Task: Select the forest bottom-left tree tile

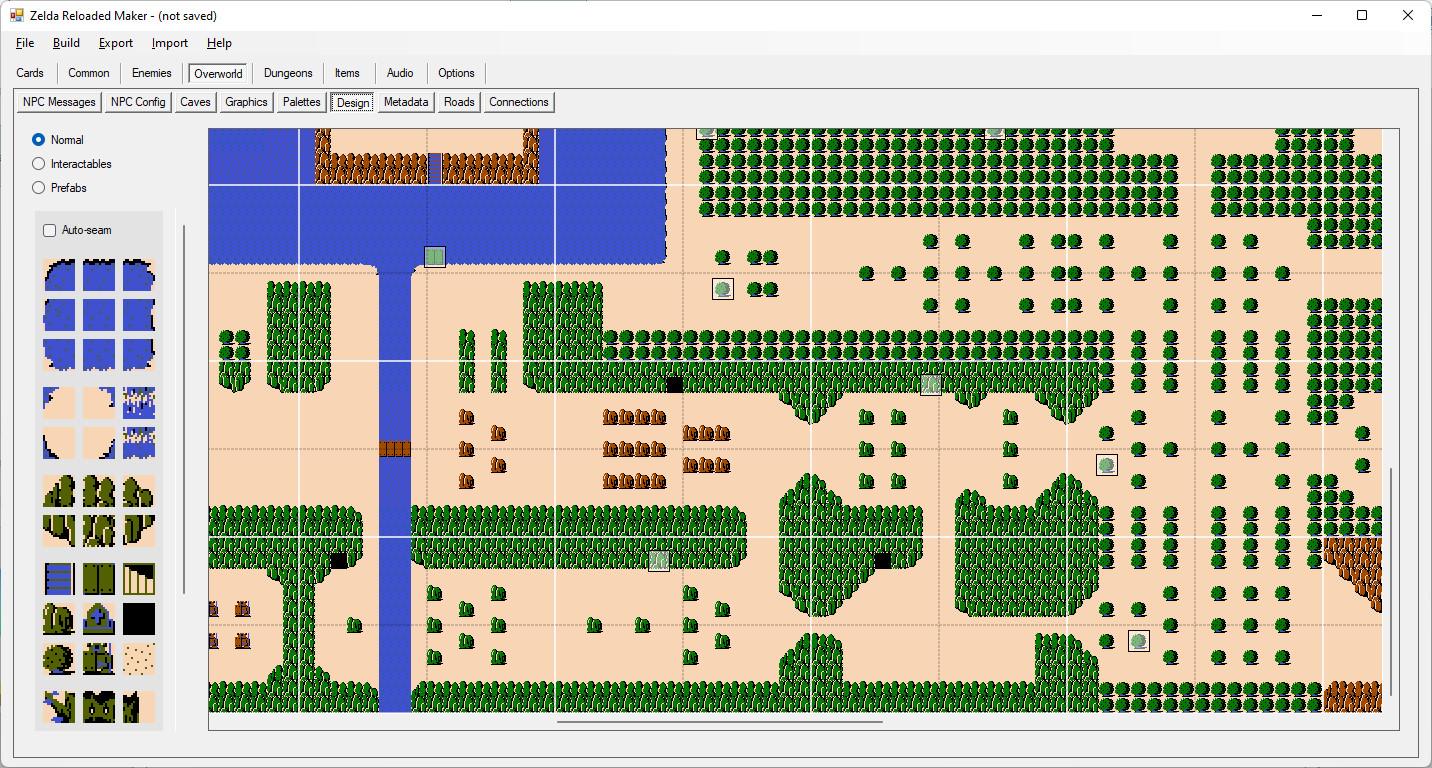Action: pos(59,531)
